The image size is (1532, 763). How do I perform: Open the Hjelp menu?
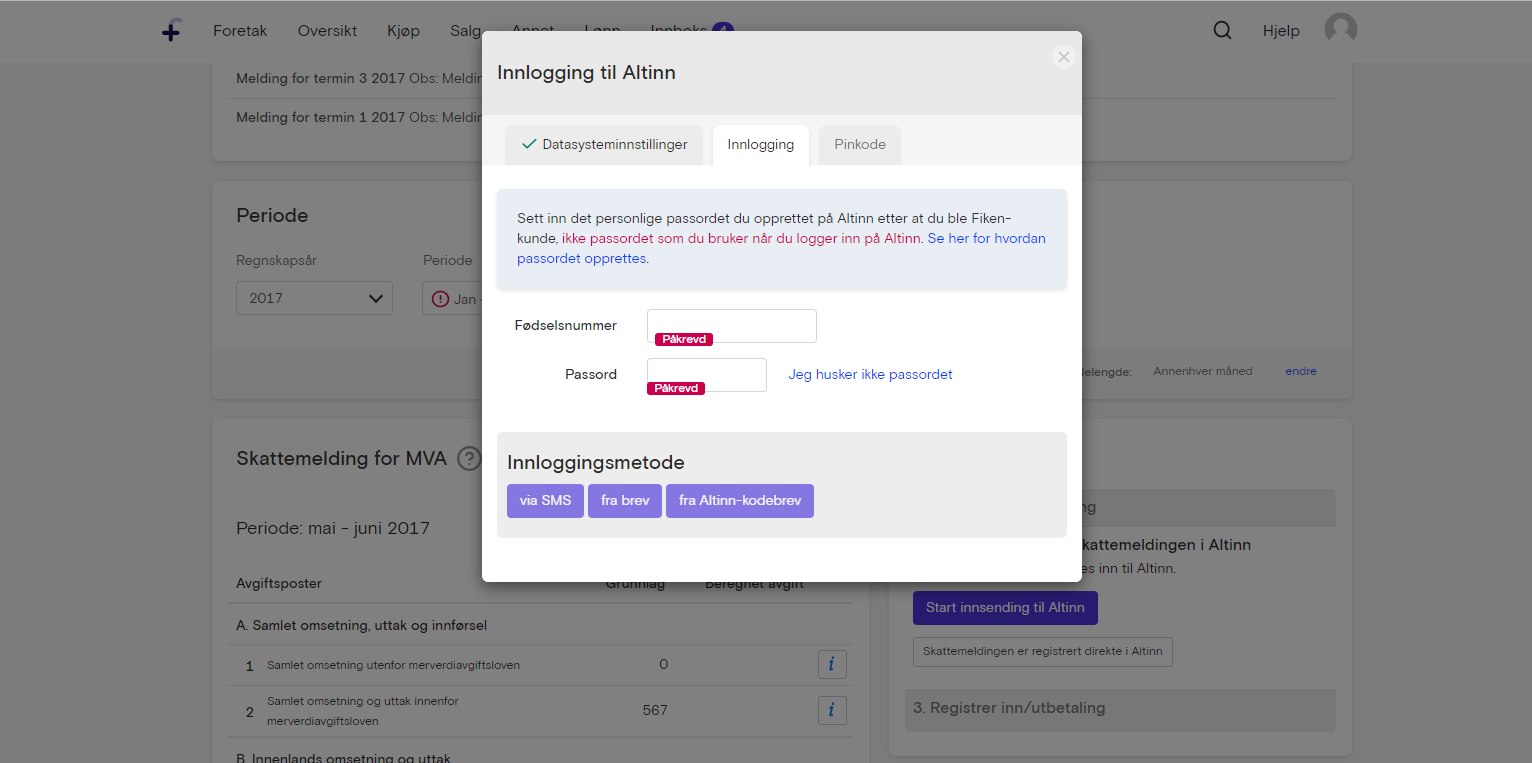(x=1281, y=31)
